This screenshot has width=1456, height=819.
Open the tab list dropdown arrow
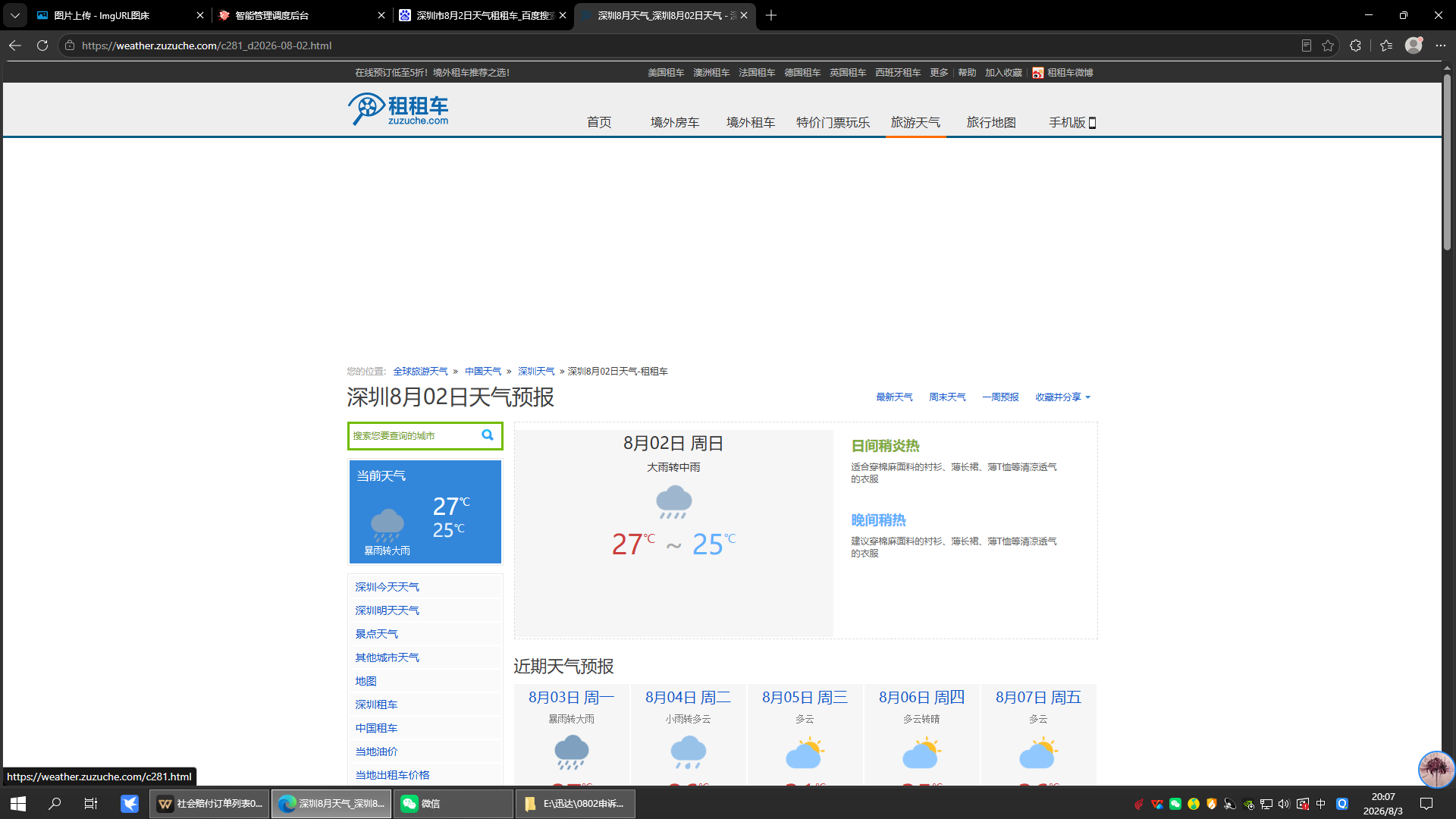[x=14, y=15]
